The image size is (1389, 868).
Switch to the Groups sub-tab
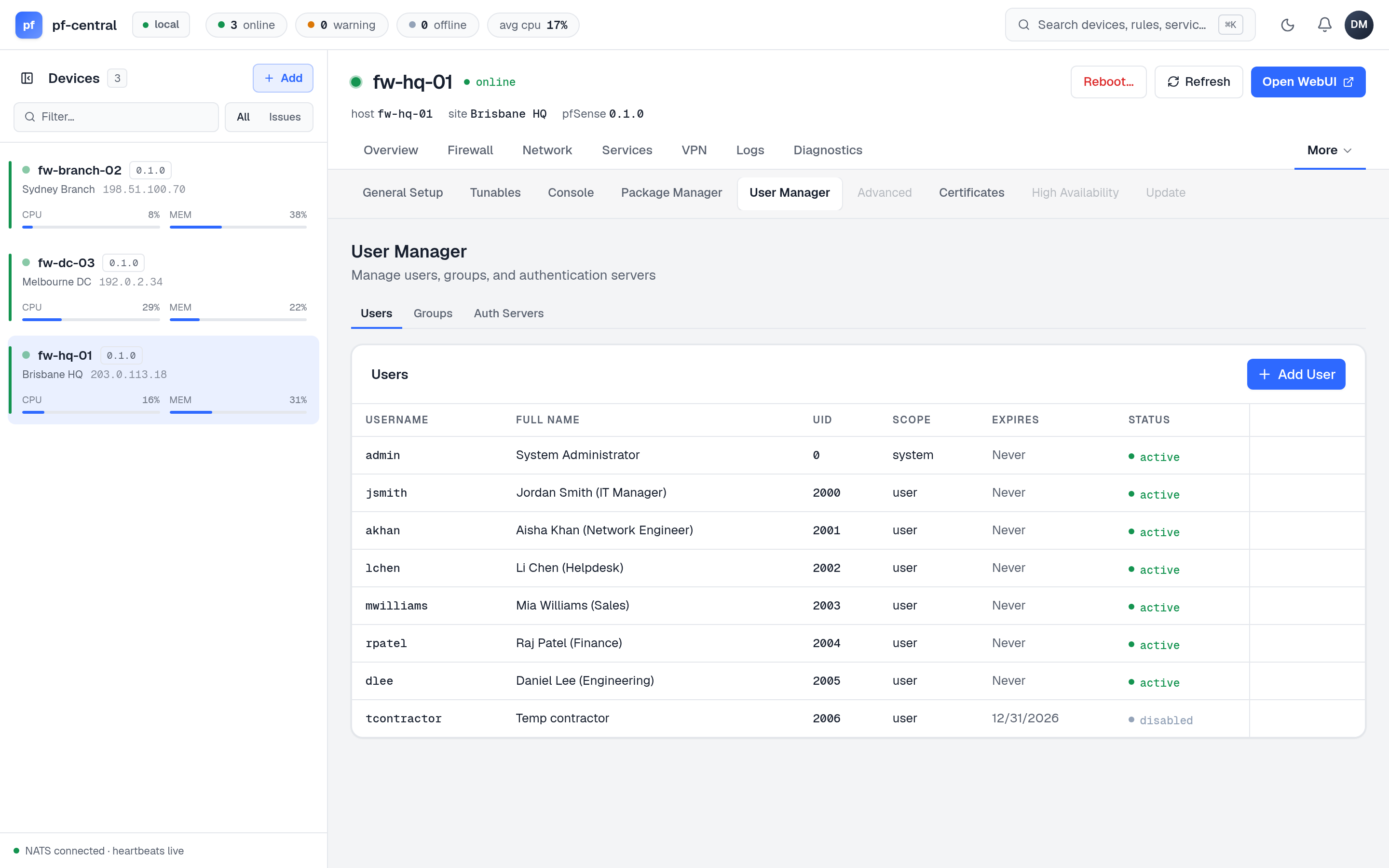tap(433, 313)
